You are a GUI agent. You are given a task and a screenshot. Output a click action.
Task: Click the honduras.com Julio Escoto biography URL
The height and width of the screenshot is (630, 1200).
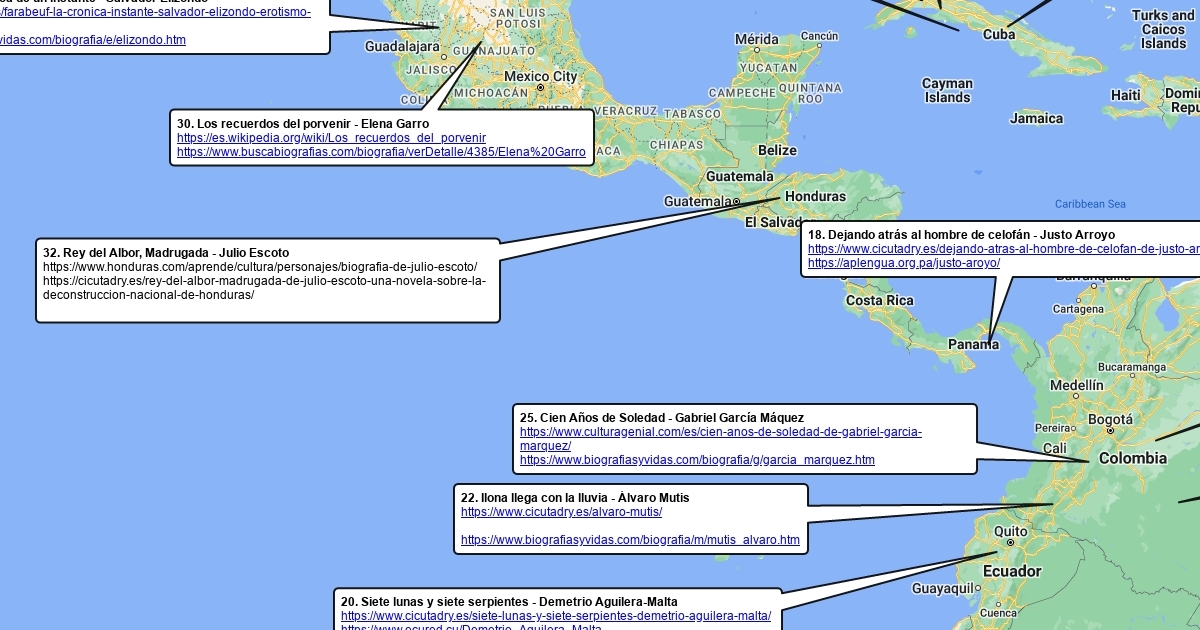[x=260, y=267]
